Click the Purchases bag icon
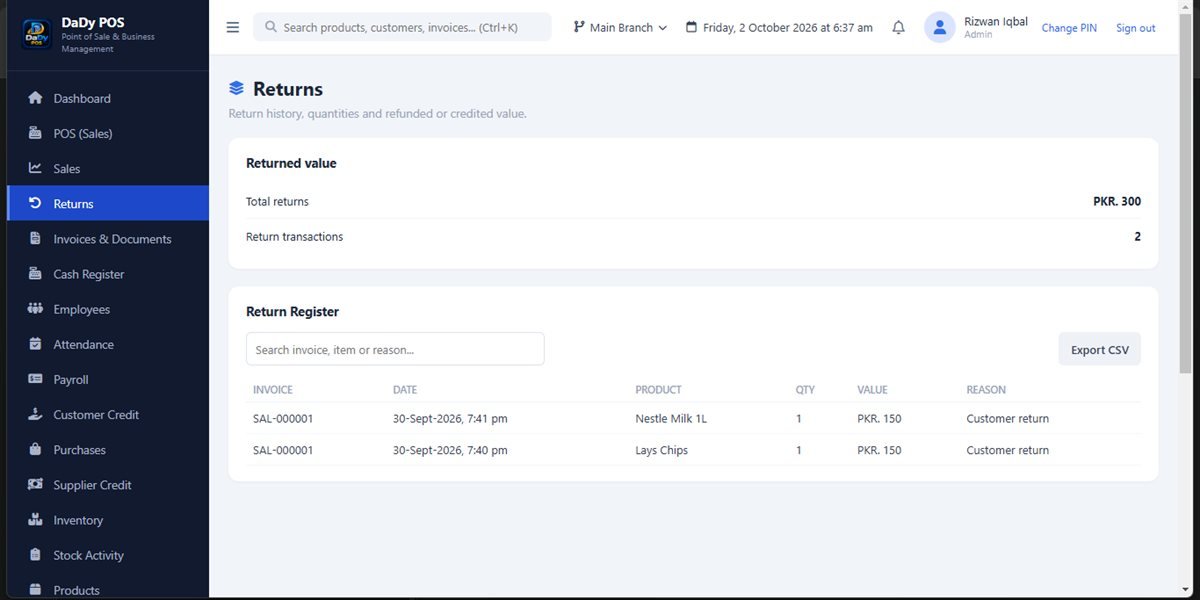1200x600 pixels. click(36, 450)
